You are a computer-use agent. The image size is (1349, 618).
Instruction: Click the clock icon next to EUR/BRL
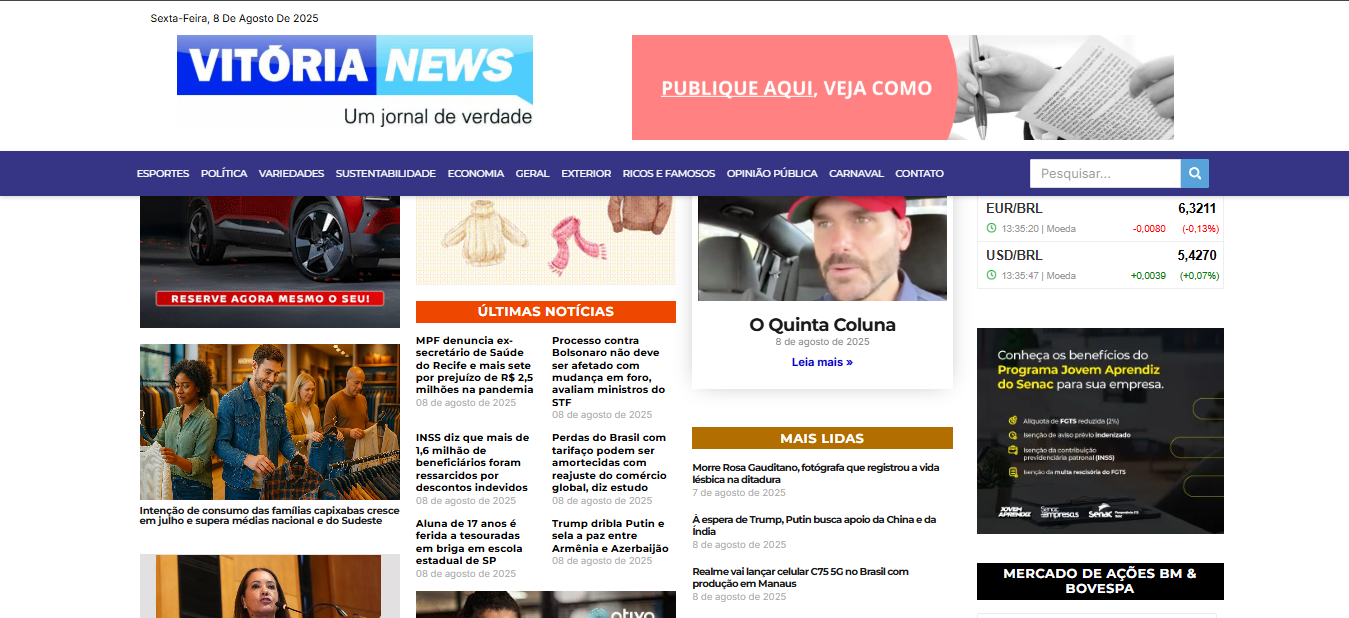tap(990, 228)
